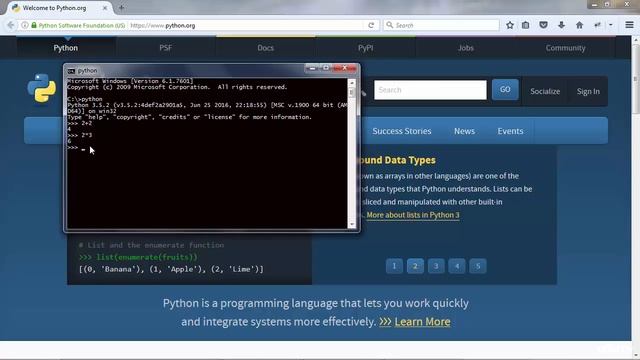640x360 pixels.
Task: Click the command prompt title bar icon
Action: click(x=71, y=71)
